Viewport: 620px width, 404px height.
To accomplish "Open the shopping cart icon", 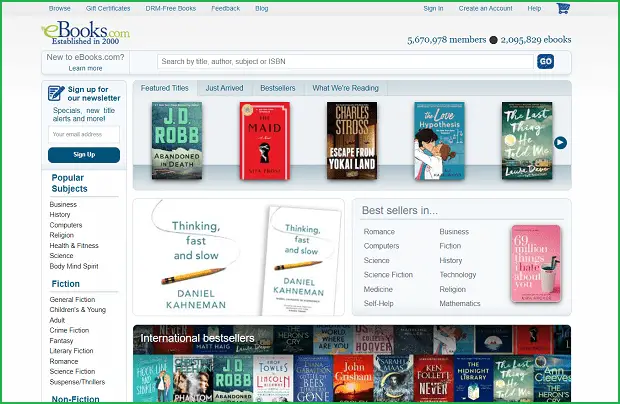I will tap(563, 8).
